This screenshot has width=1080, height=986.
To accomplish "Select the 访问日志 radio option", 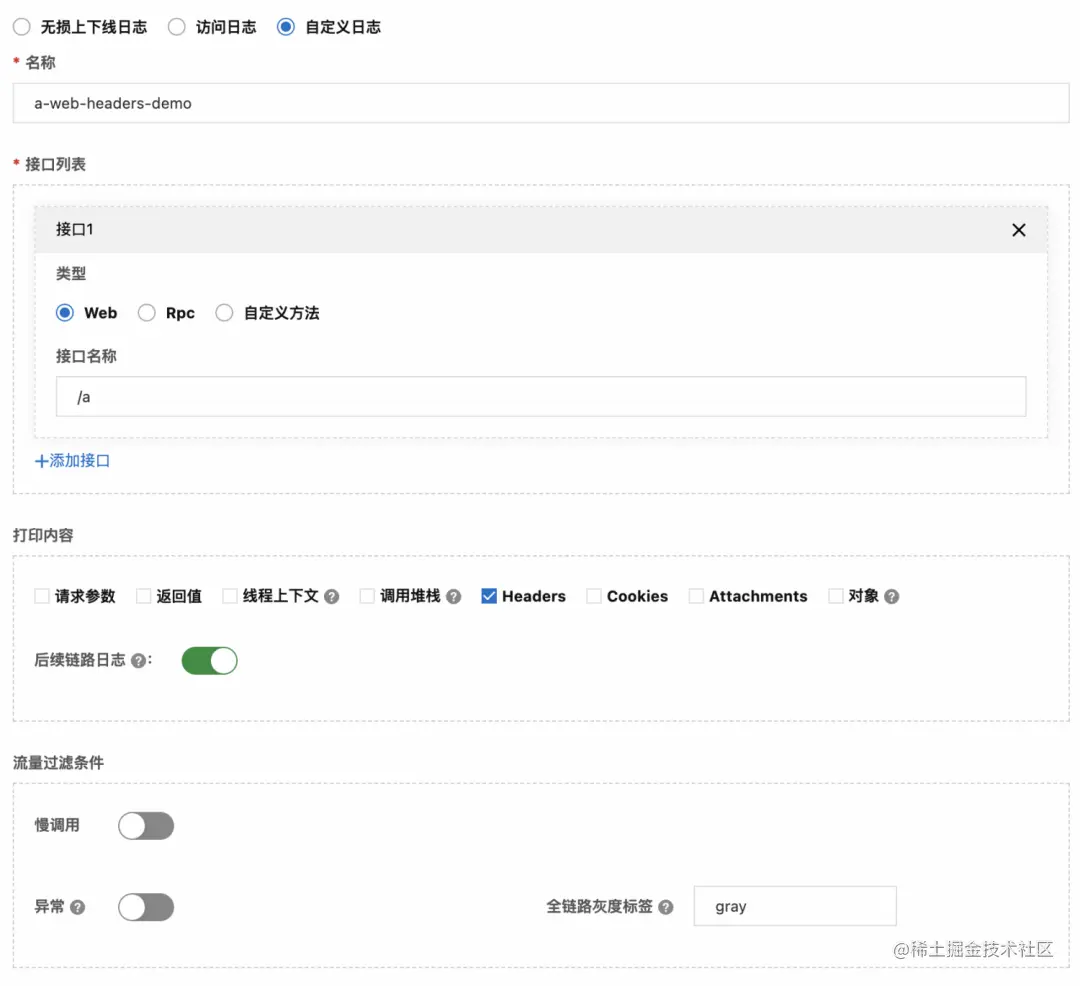I will (x=177, y=27).
